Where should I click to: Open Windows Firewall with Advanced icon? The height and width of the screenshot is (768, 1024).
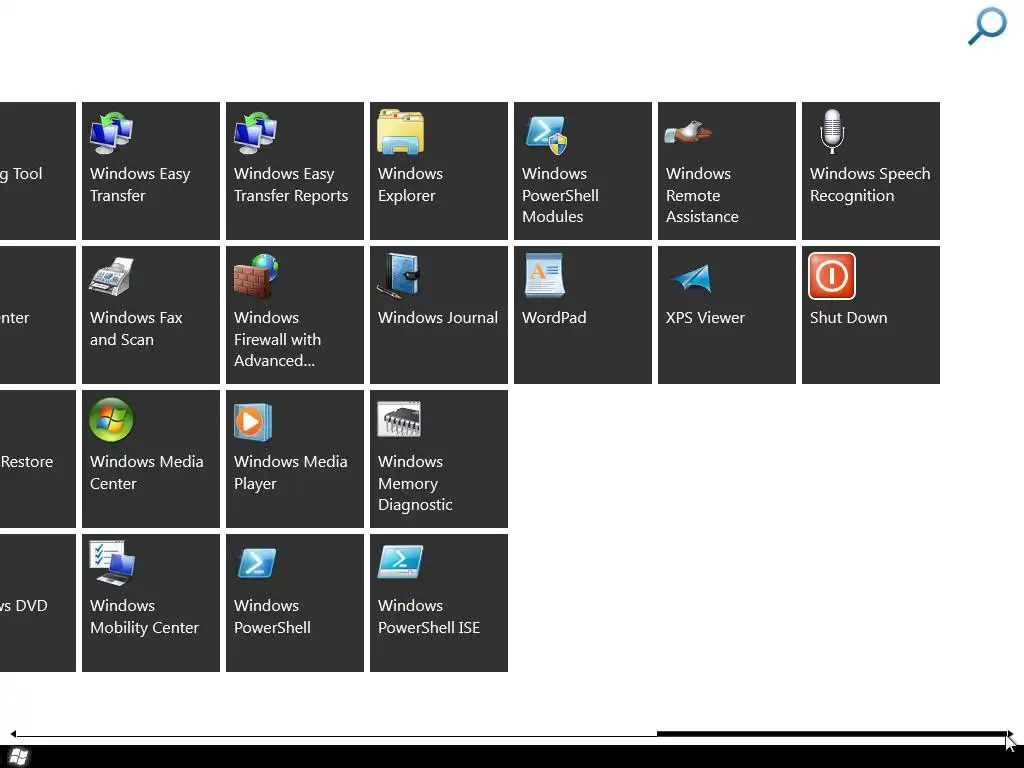[x=256, y=276]
